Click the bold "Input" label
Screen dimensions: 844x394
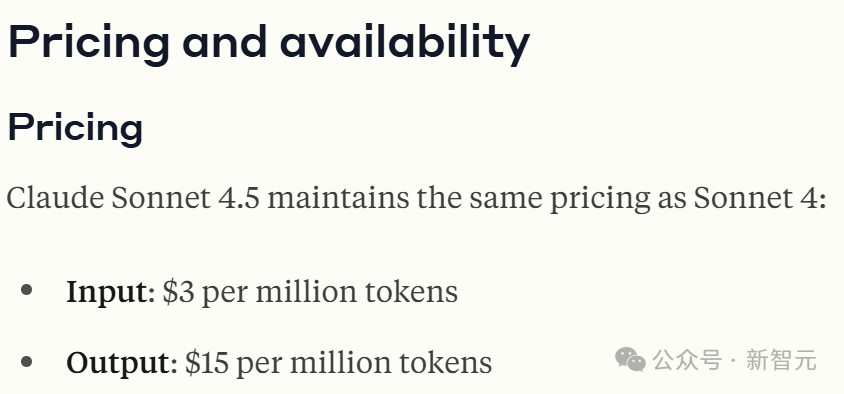pos(107,293)
